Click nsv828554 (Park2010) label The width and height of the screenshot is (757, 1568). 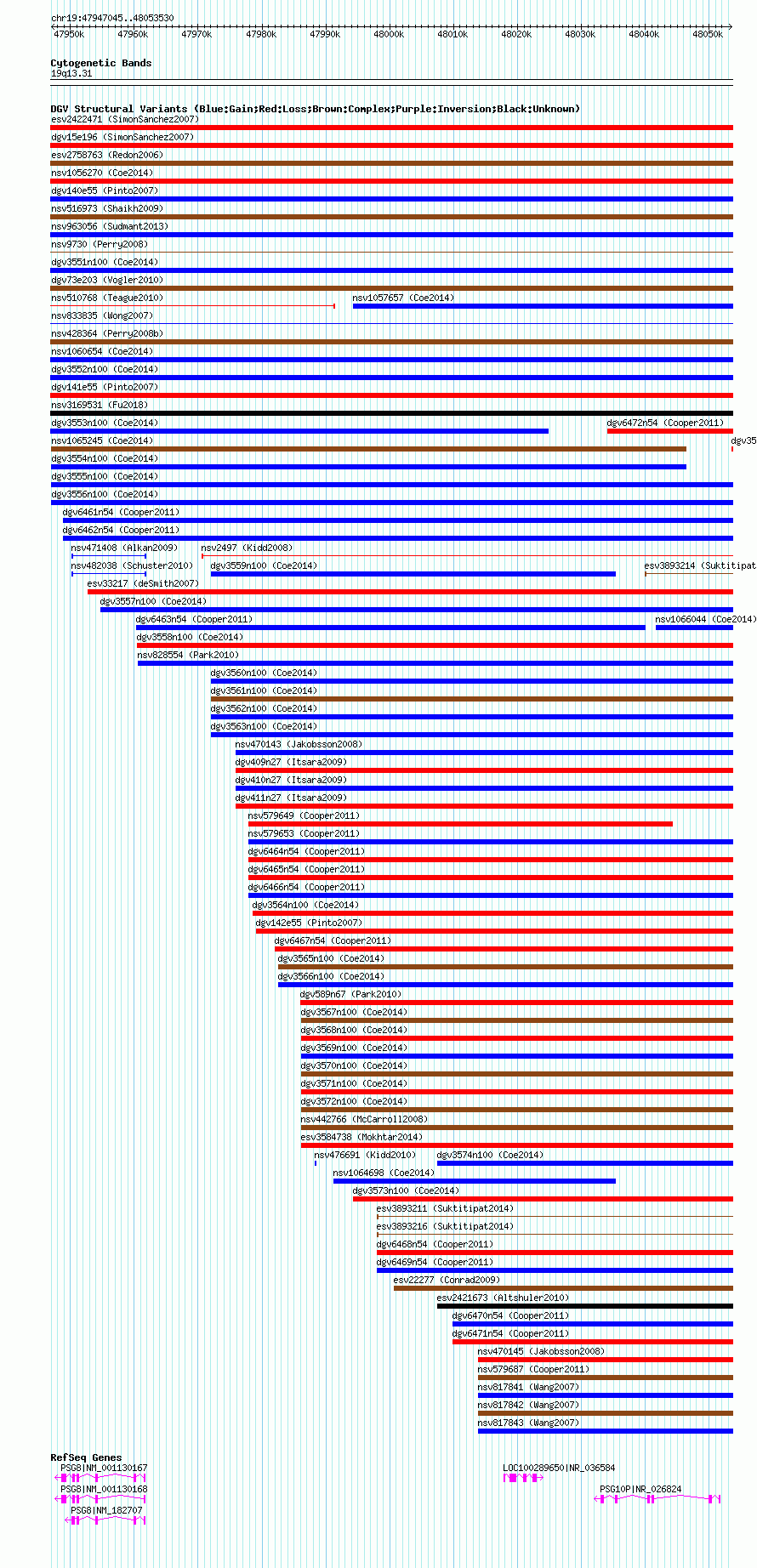(x=189, y=655)
